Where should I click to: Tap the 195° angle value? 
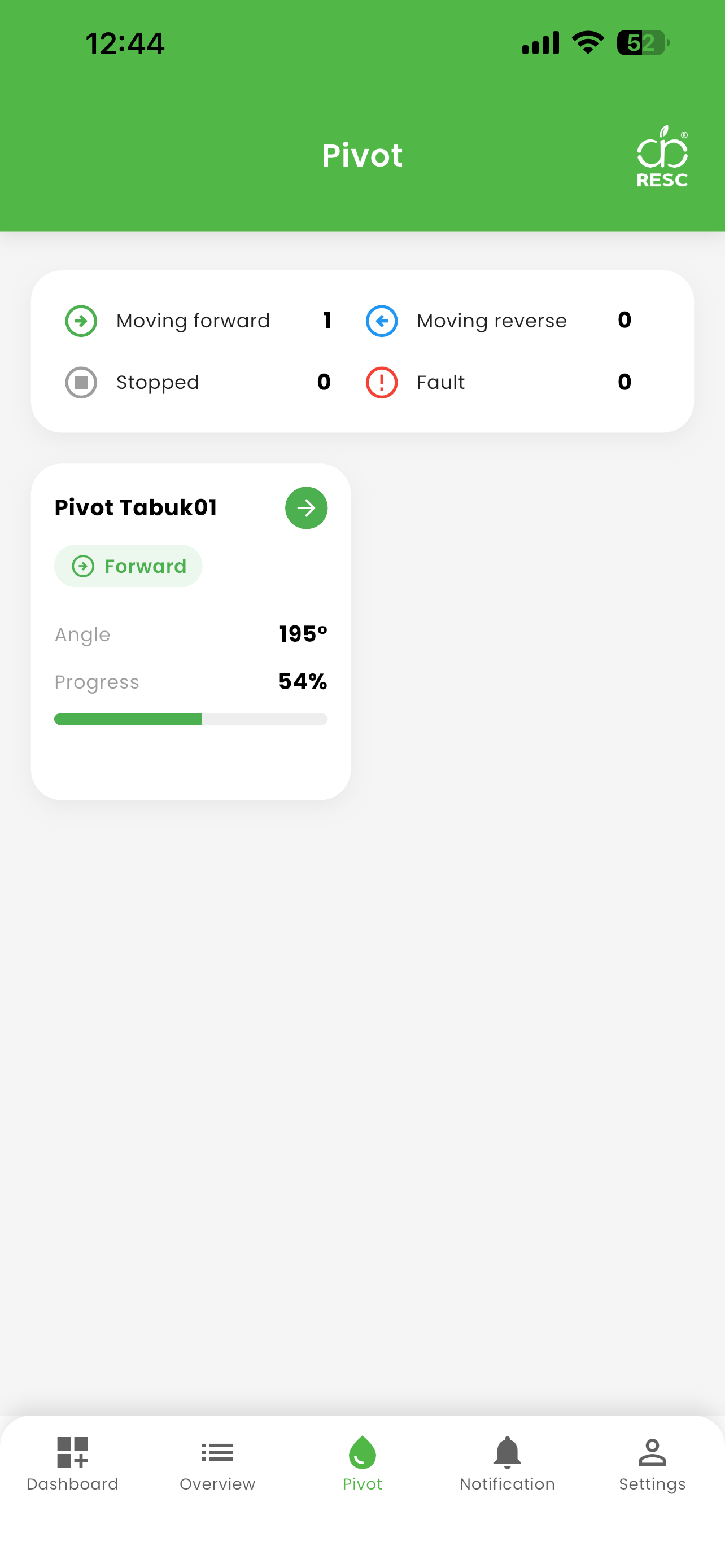303,634
